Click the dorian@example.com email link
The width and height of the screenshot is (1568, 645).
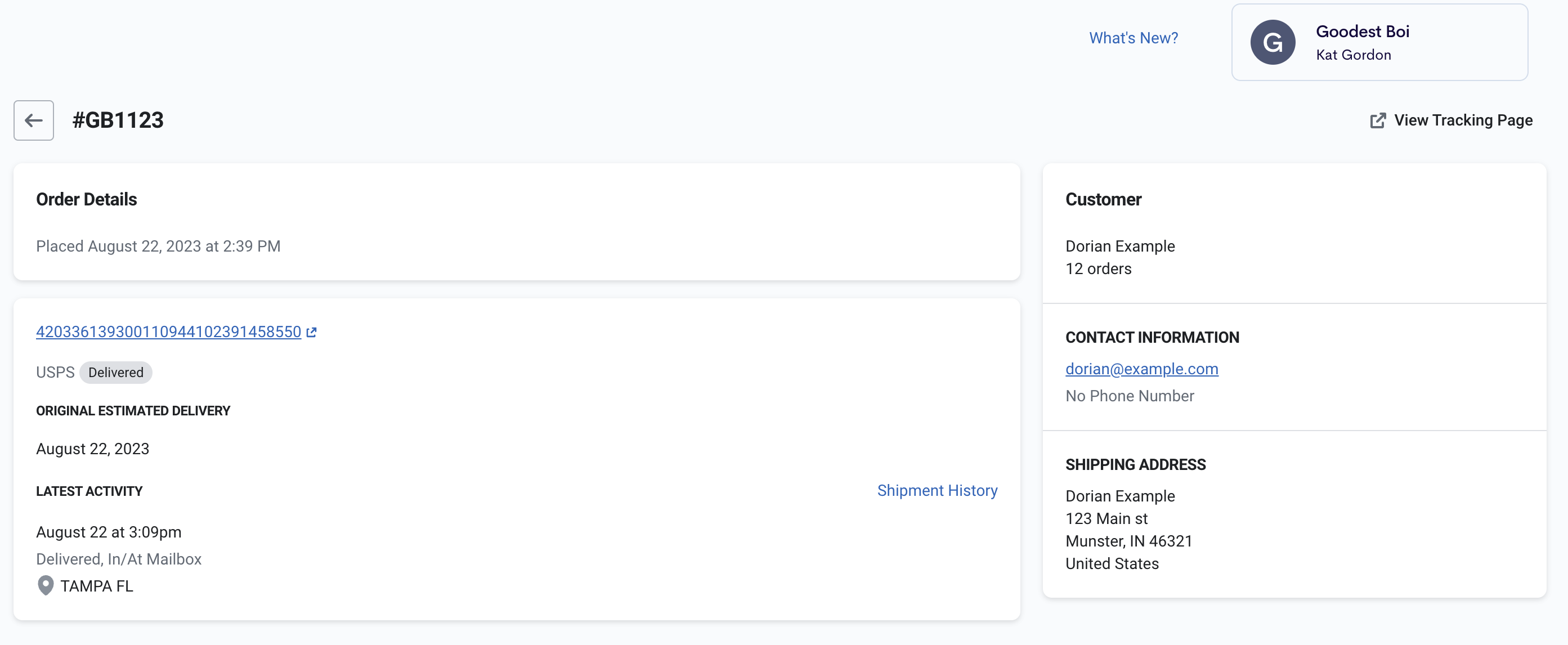(x=1141, y=369)
